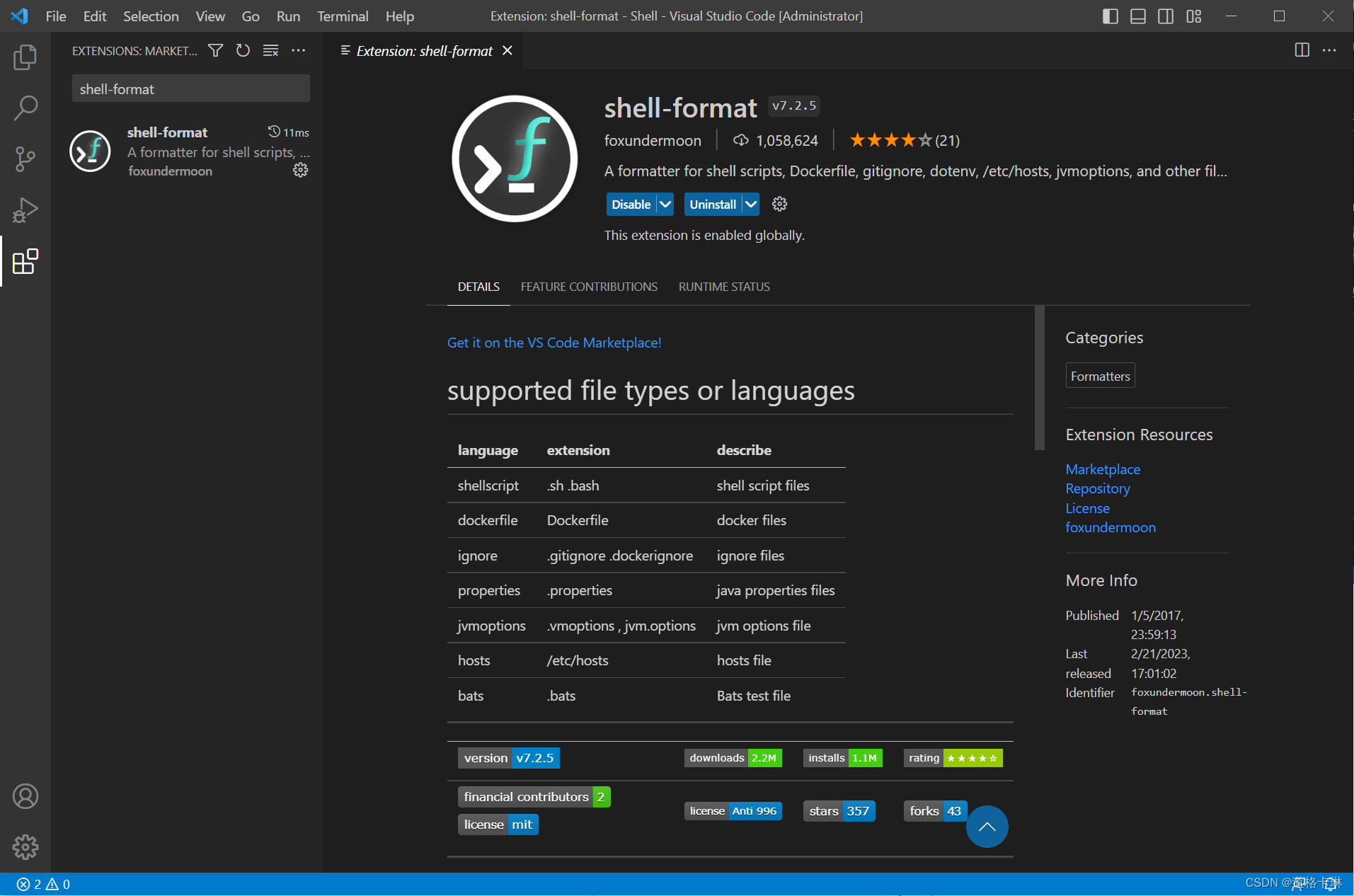Screen dimensions: 1354x896
Task: Open the Accounts menu icon
Action: coord(25,796)
